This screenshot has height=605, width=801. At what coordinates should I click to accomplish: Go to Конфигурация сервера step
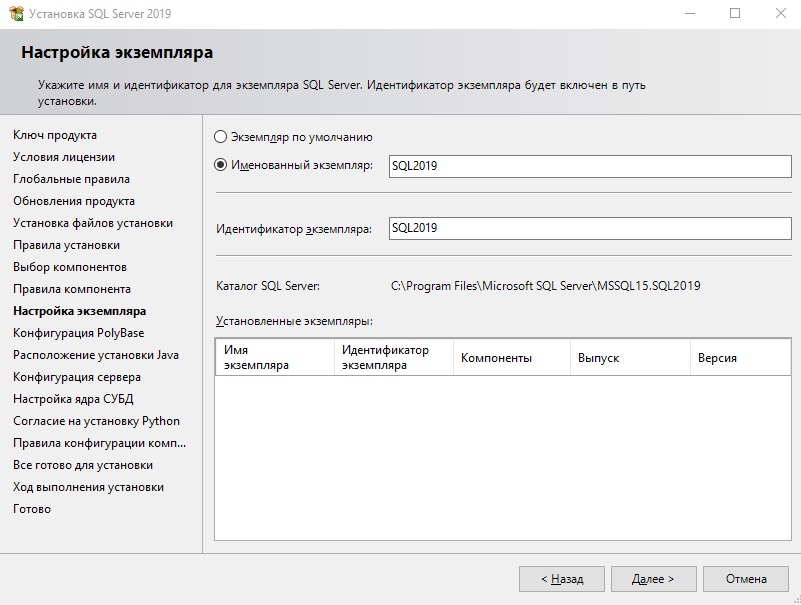(x=77, y=377)
